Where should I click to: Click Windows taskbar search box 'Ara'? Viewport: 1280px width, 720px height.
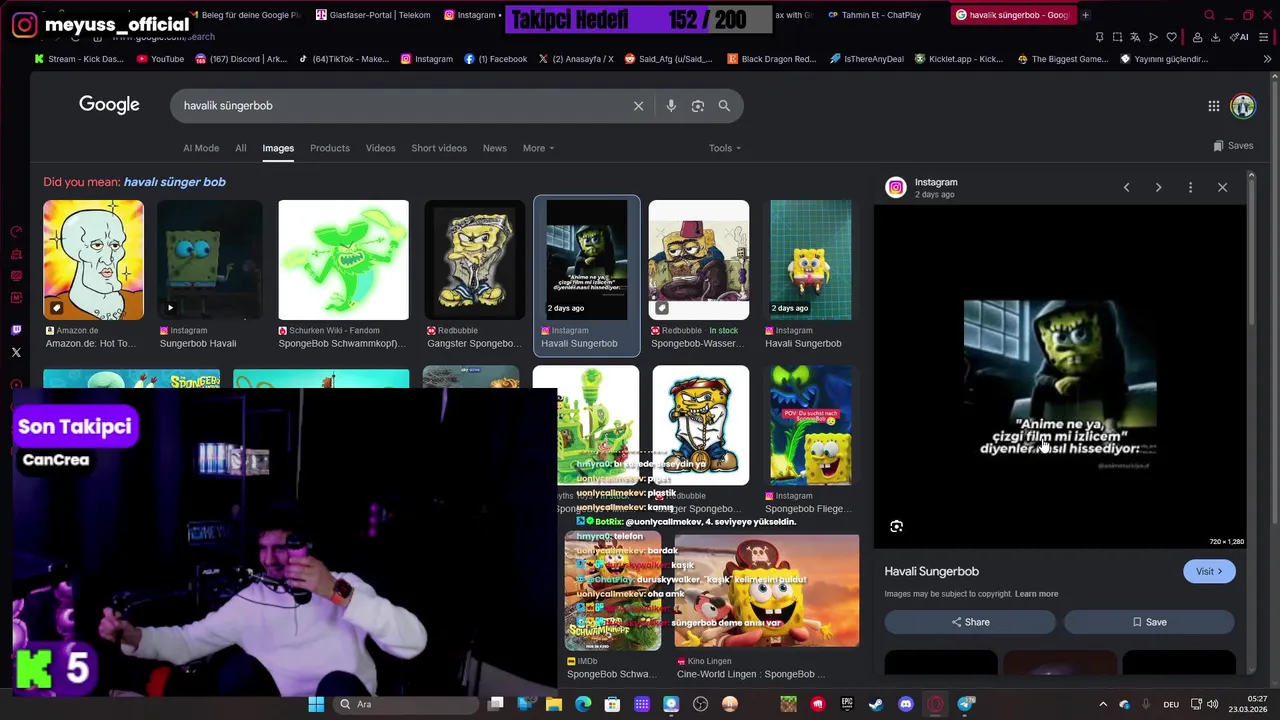[405, 704]
